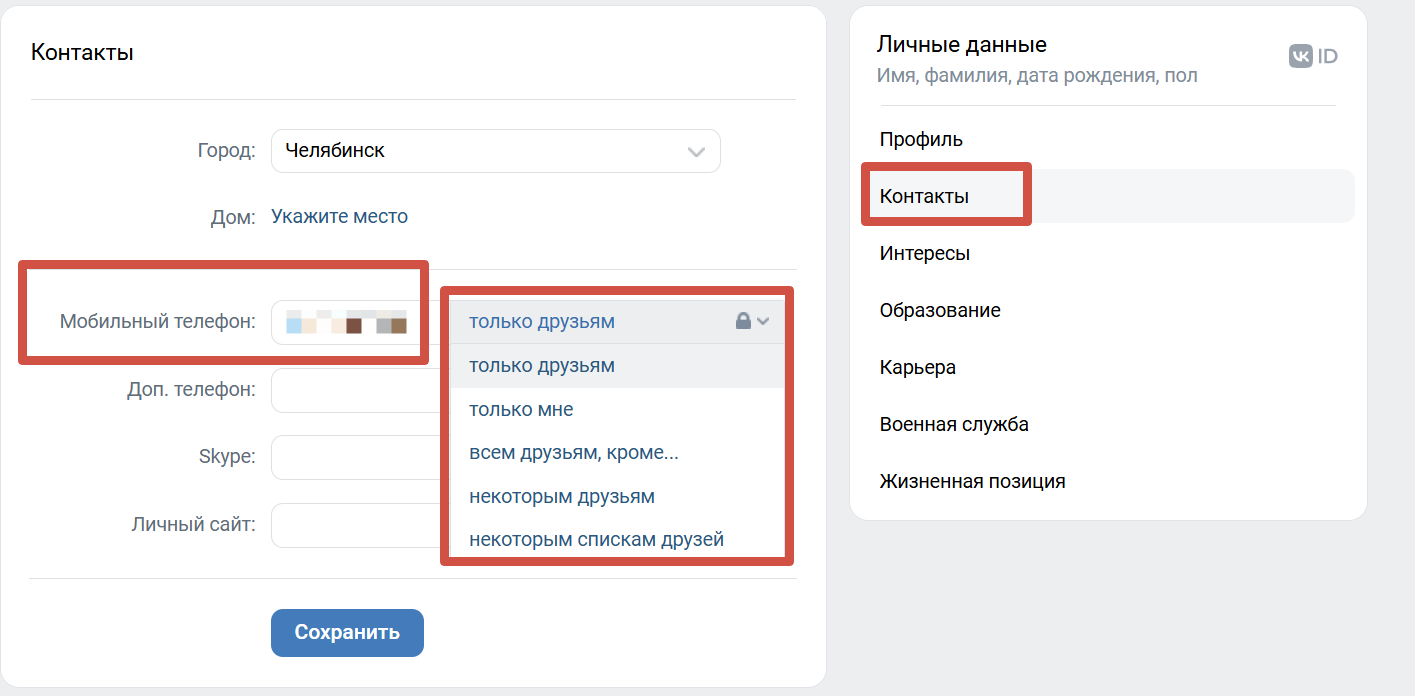This screenshot has height=696, width=1415.
Task: Click the 'Укажите место' link
Action: [339, 216]
